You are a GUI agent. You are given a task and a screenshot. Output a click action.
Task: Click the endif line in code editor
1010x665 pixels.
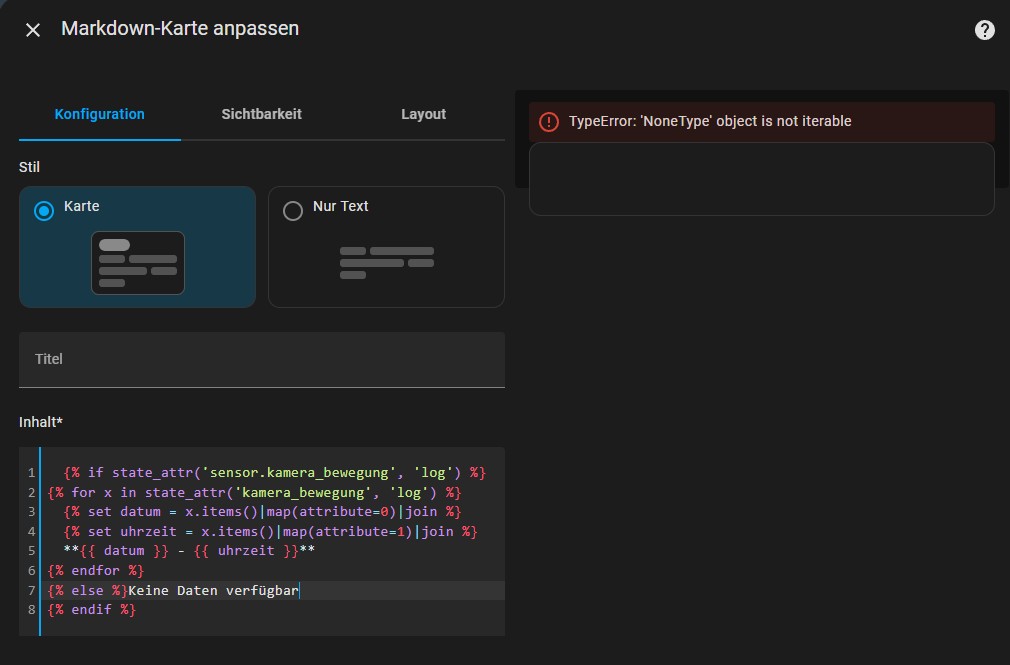91,609
